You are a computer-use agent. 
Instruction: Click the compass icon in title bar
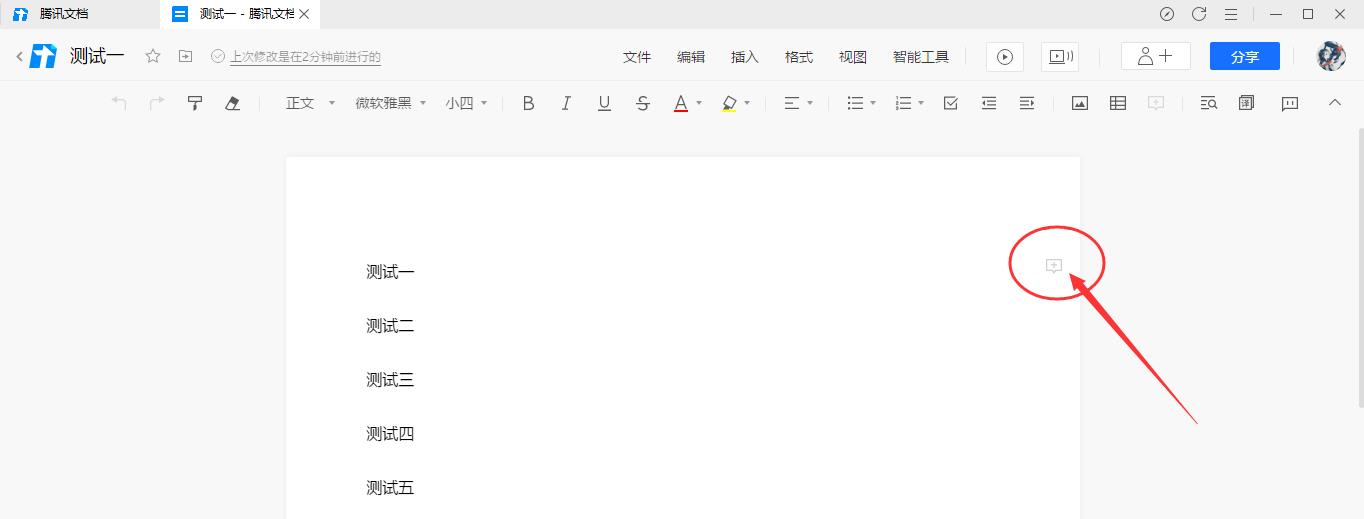pos(1167,14)
